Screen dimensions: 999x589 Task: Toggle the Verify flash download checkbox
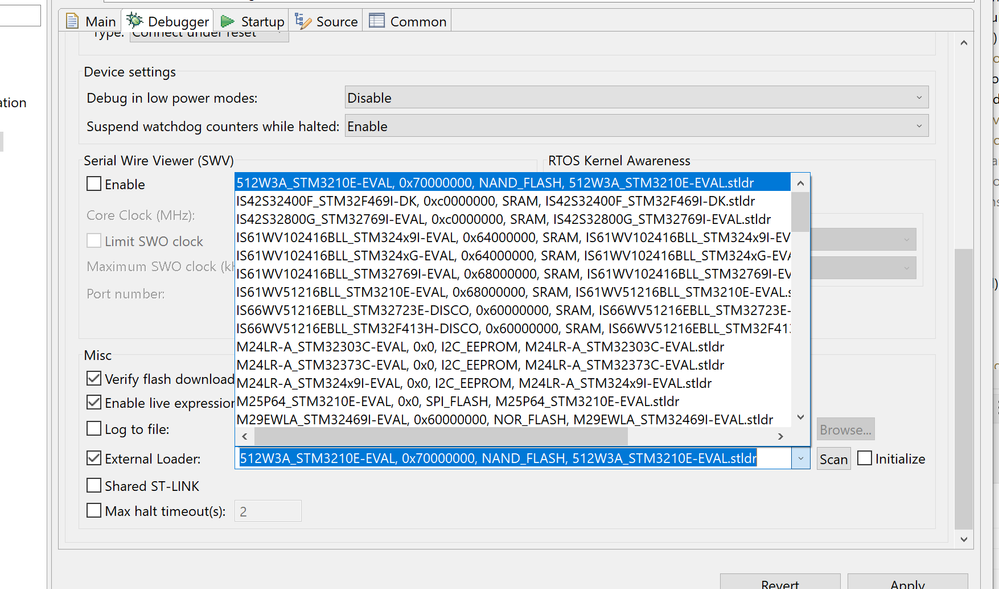tap(94, 379)
